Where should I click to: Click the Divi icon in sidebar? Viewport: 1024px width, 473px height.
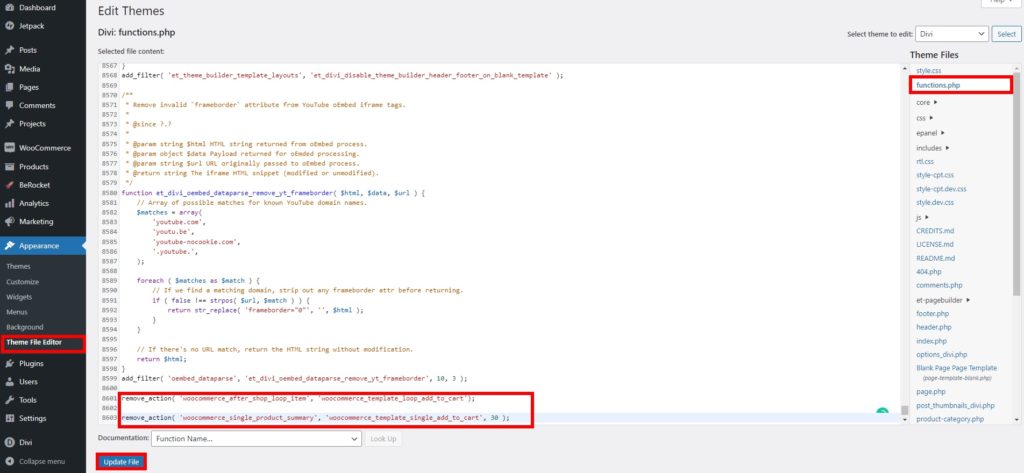(9, 441)
